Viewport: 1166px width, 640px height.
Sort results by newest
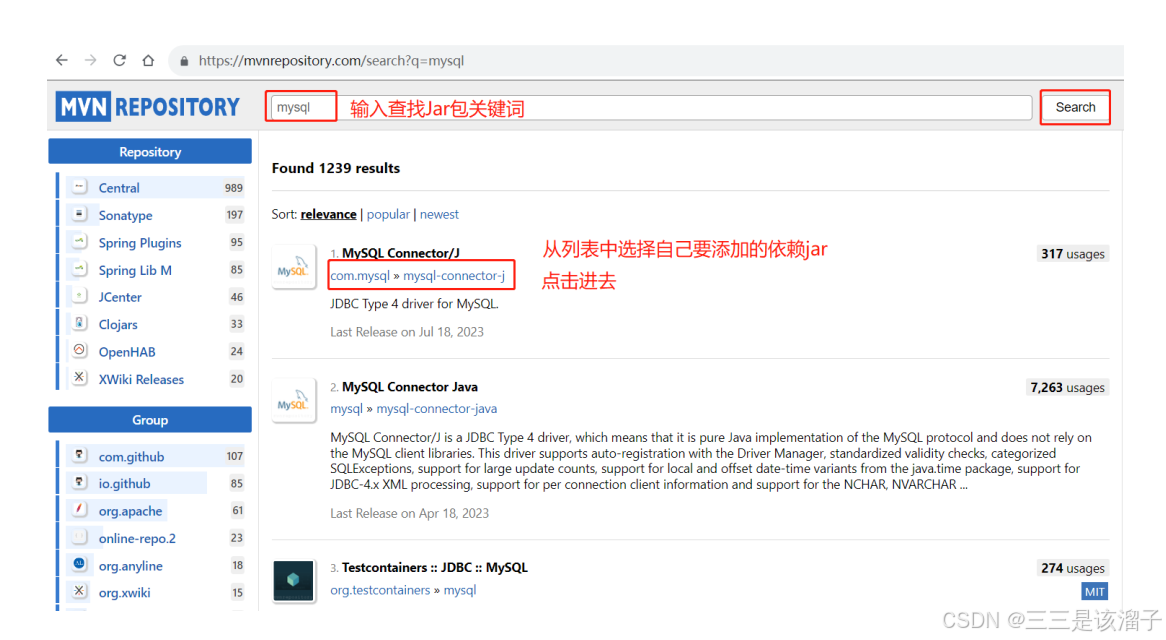(439, 214)
